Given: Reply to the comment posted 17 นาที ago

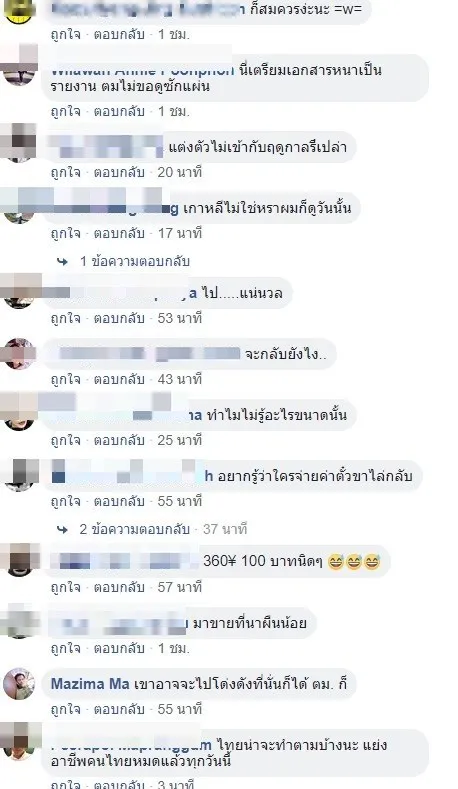Looking at the screenshot, I should click(119, 233).
